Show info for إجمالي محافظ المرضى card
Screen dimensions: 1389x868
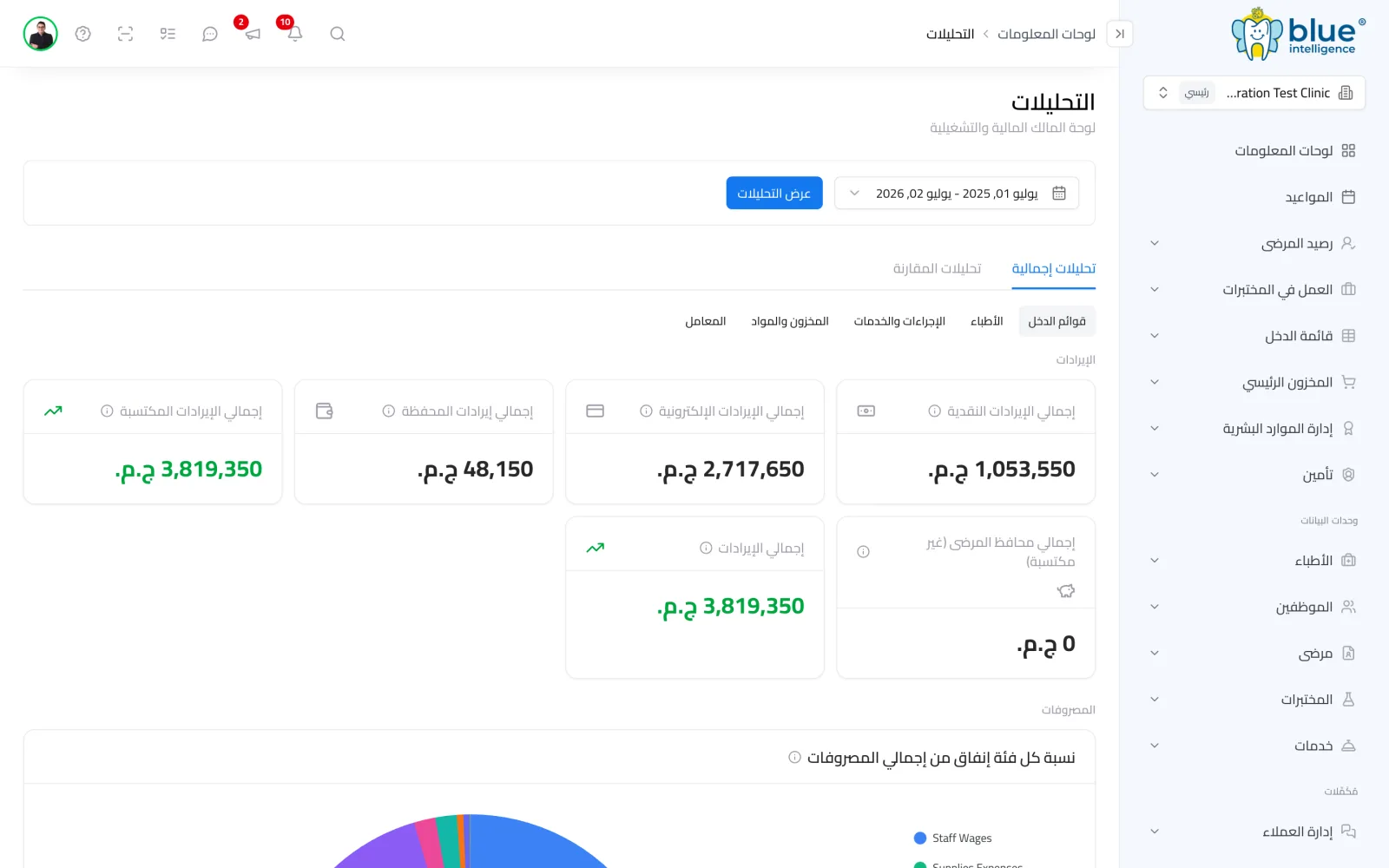[x=863, y=552]
